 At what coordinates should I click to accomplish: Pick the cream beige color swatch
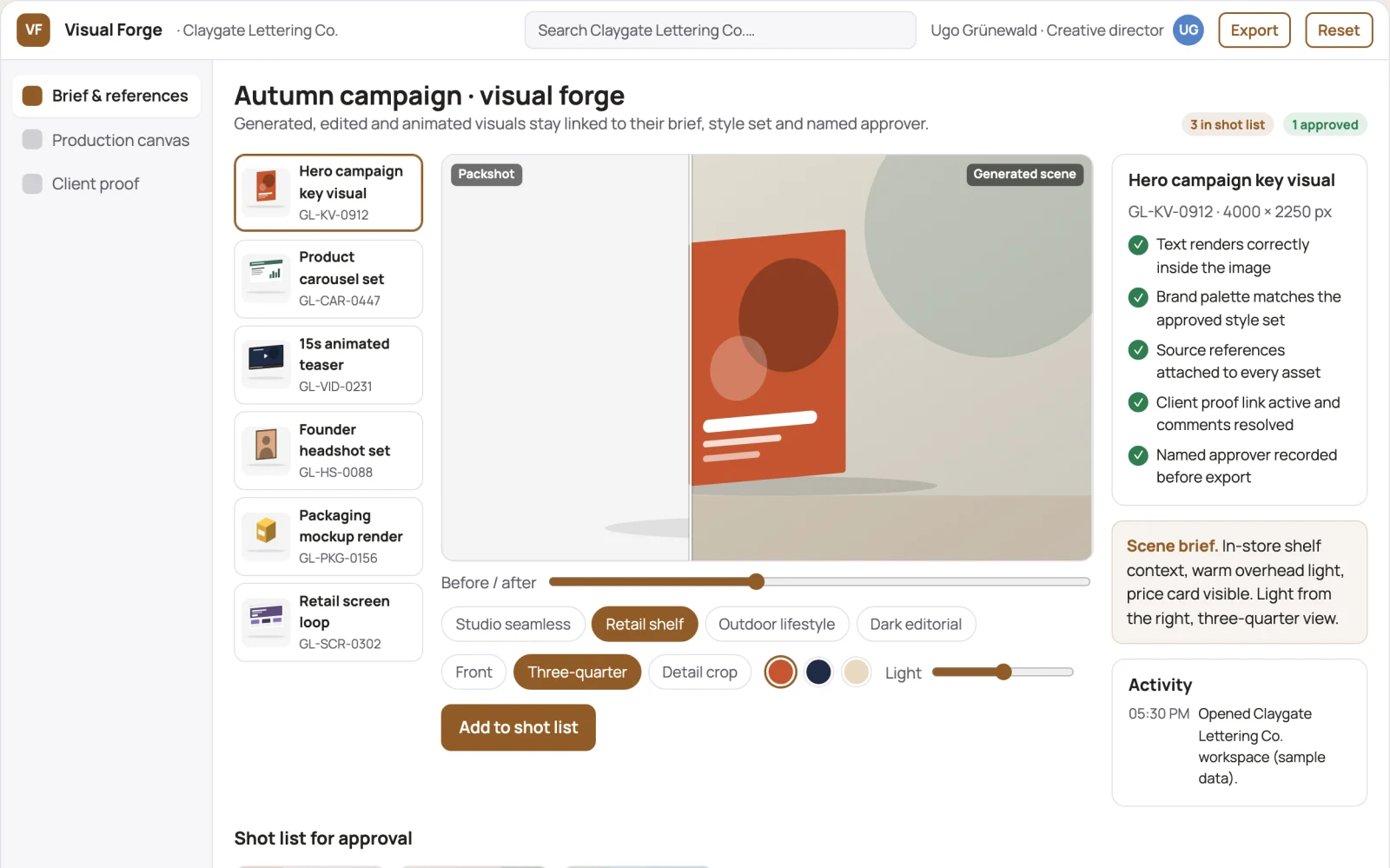(x=857, y=672)
